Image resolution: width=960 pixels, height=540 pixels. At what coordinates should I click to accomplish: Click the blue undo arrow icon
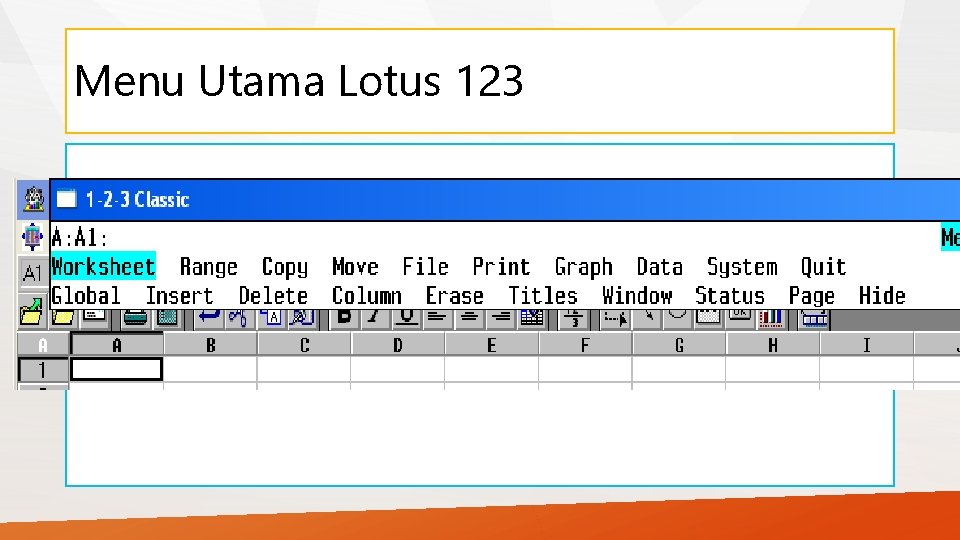[x=209, y=317]
